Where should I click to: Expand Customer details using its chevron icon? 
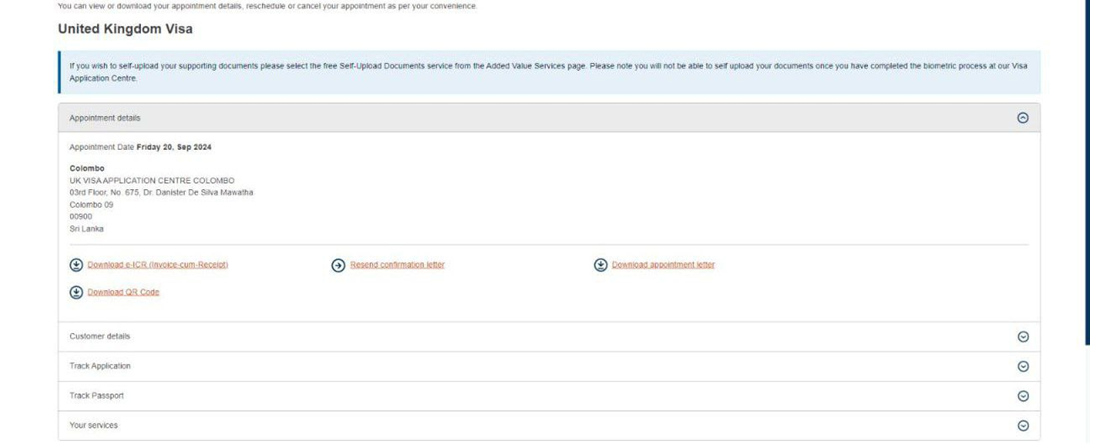point(1022,337)
